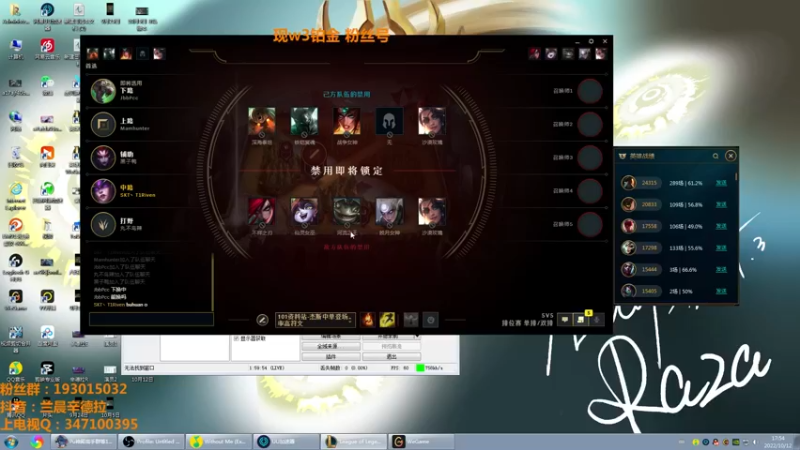Click the 召唤师5 enemy summoner slot
The image size is (800, 450).
pos(590,224)
